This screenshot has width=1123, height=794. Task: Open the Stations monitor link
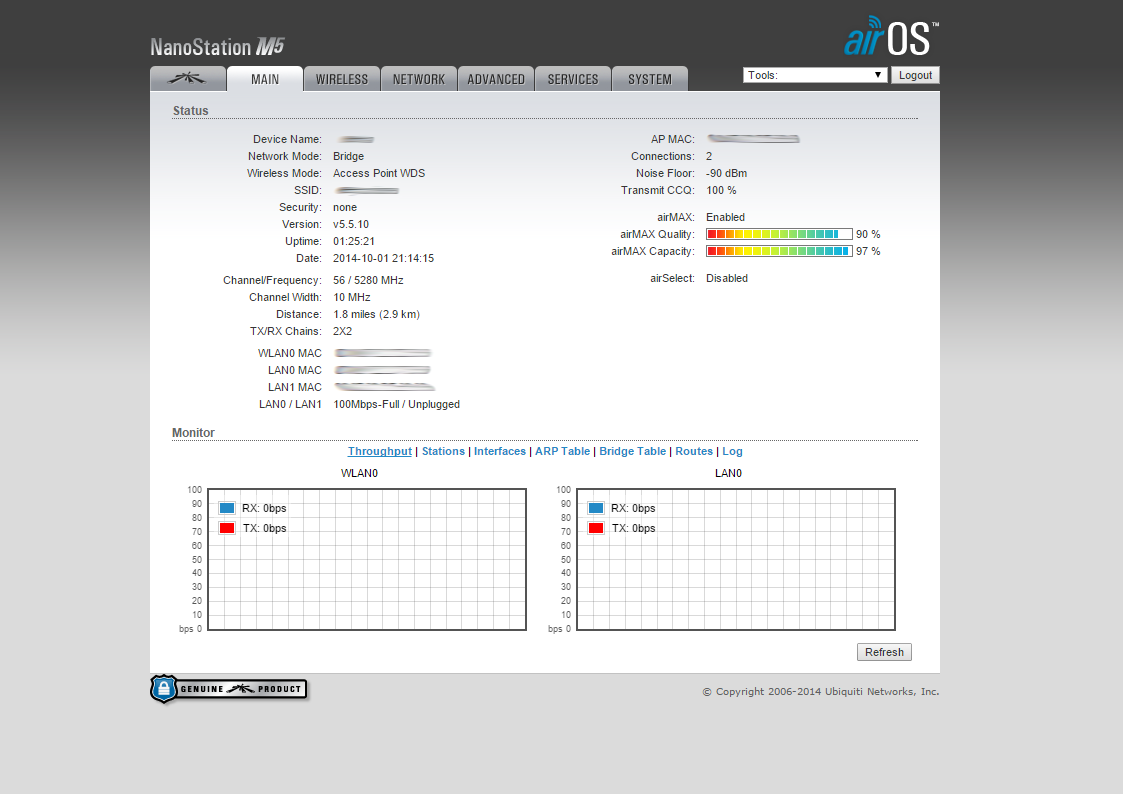click(443, 451)
